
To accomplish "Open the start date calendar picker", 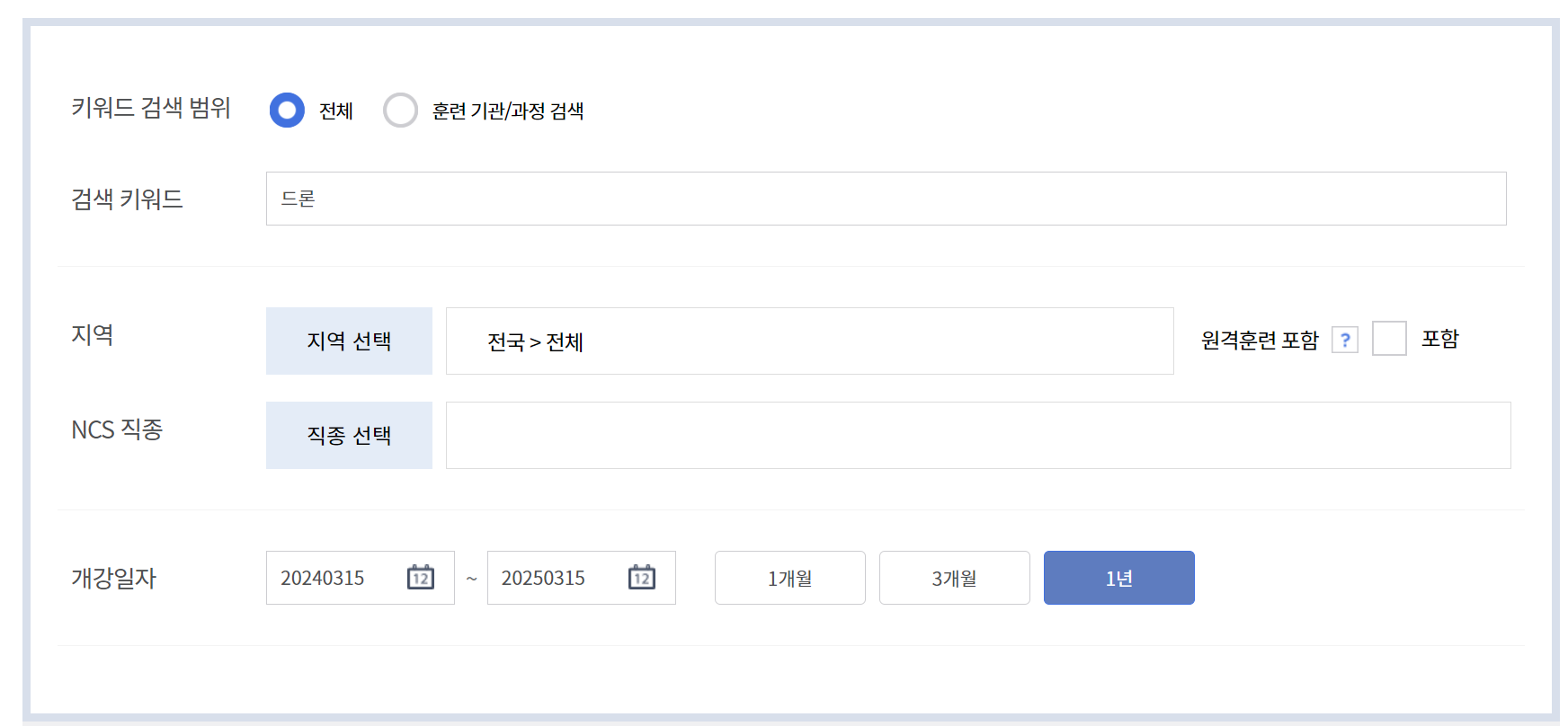I will point(421,578).
